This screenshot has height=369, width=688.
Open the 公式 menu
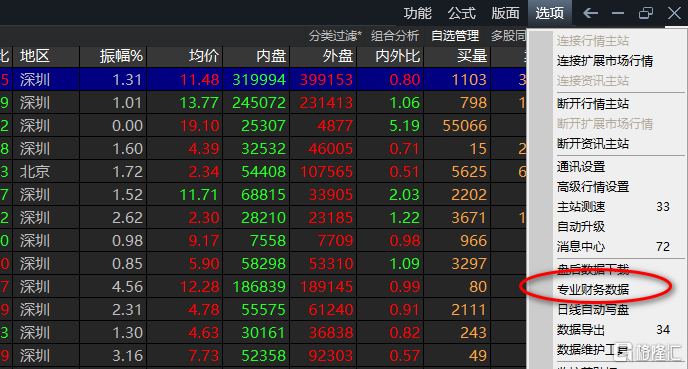[x=462, y=13]
